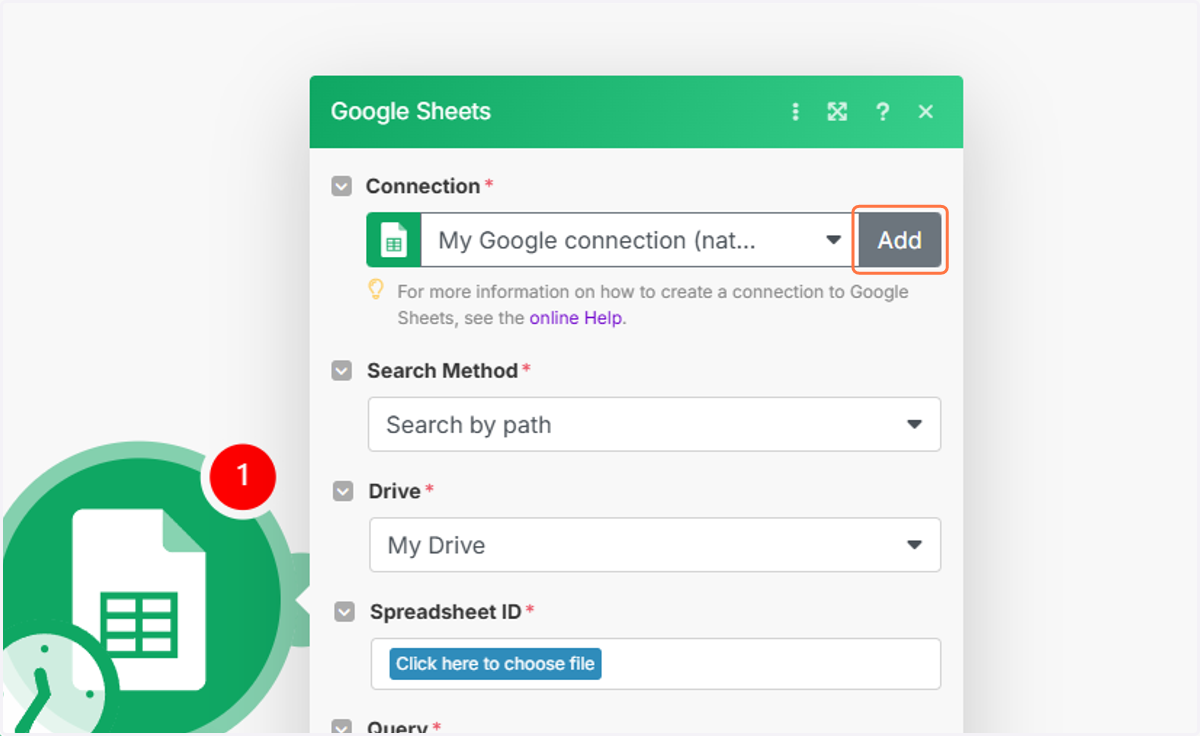Click inside the Spreadsheet ID input field
This screenshot has height=736, width=1200.
click(x=656, y=663)
